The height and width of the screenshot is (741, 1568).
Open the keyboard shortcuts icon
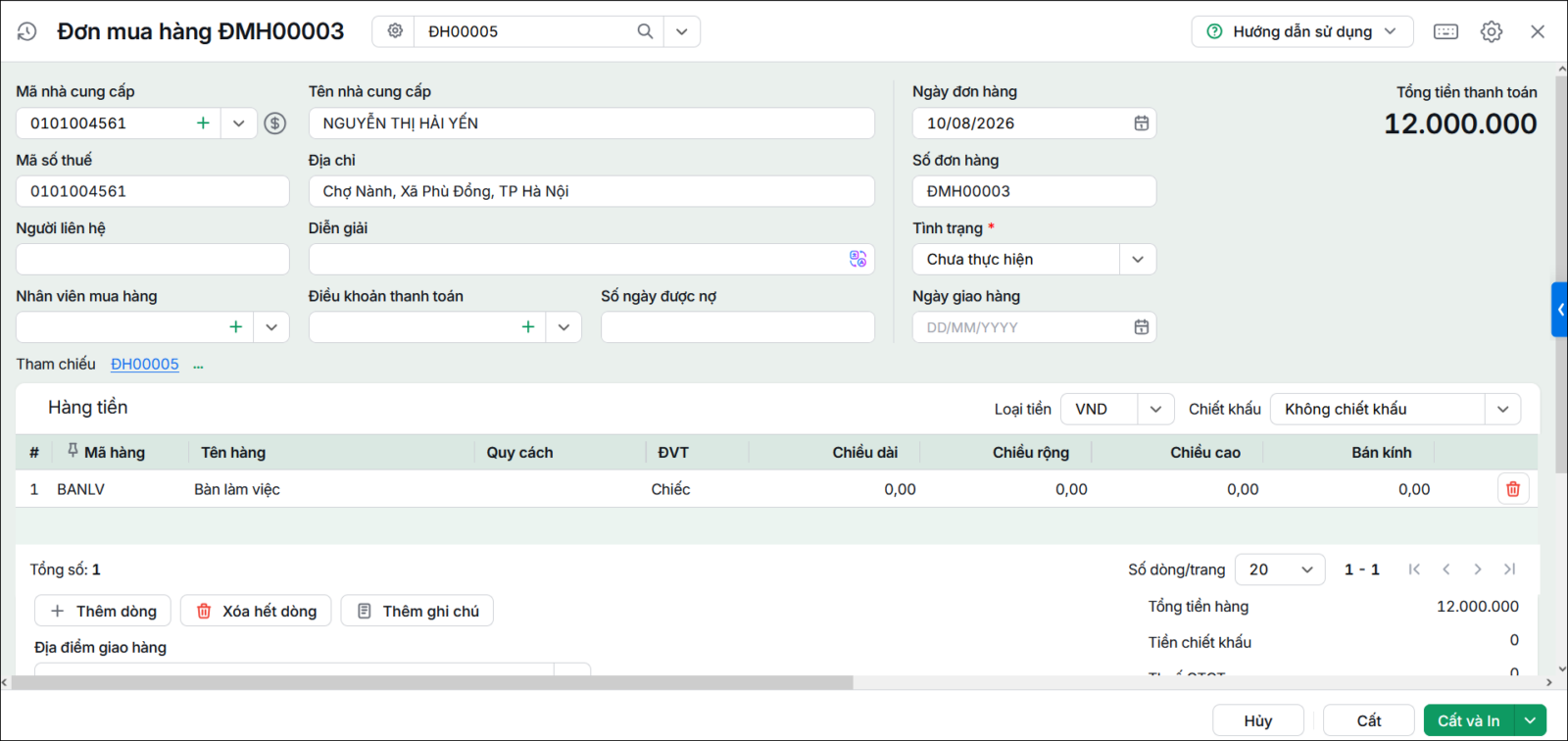[1445, 31]
